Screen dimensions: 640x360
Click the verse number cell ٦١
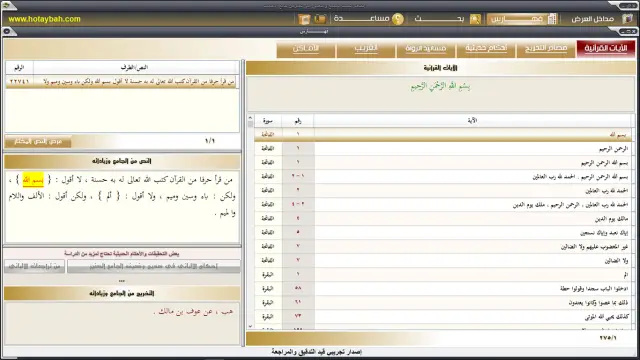(x=298, y=302)
